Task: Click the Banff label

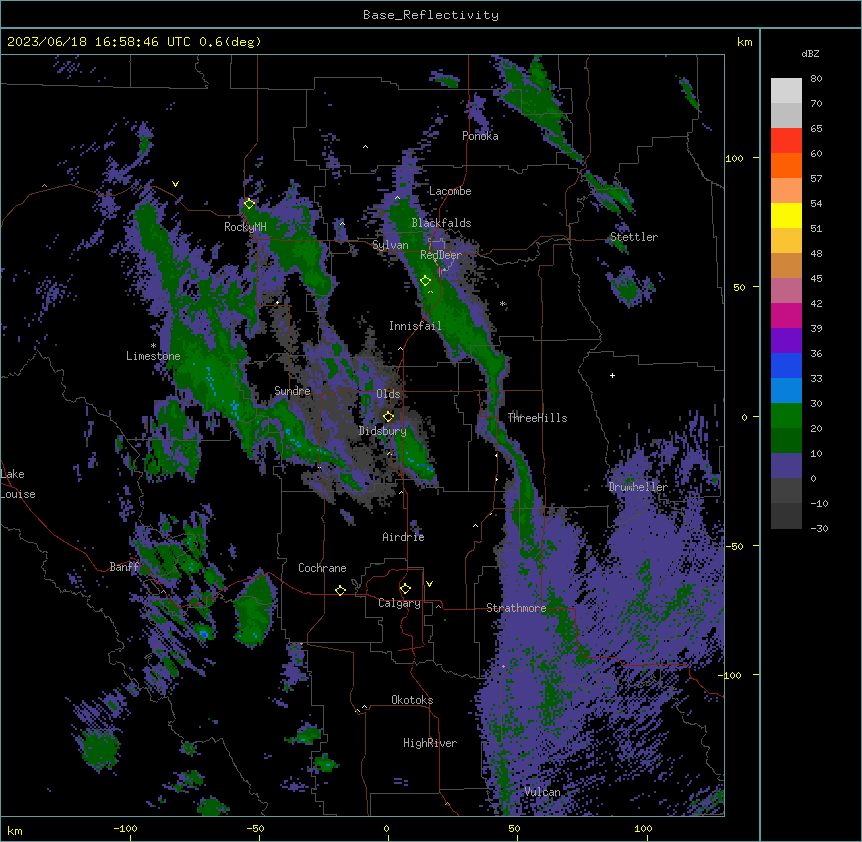Action: [x=124, y=567]
